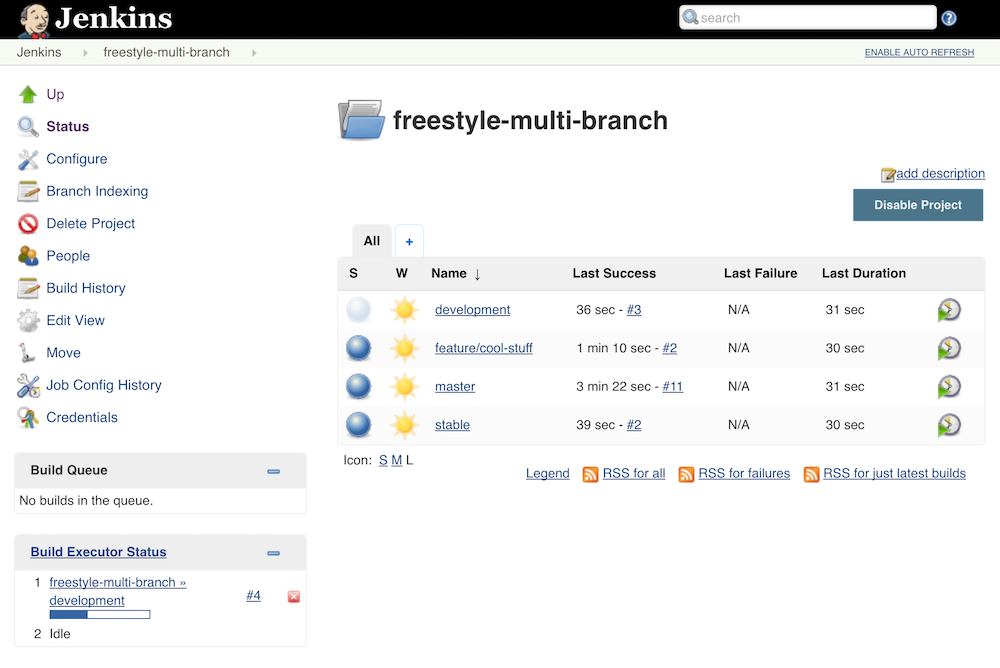The image size is (1000, 668).
Task: Open freestyle-multi-branch » development executor link
Action: 117,591
